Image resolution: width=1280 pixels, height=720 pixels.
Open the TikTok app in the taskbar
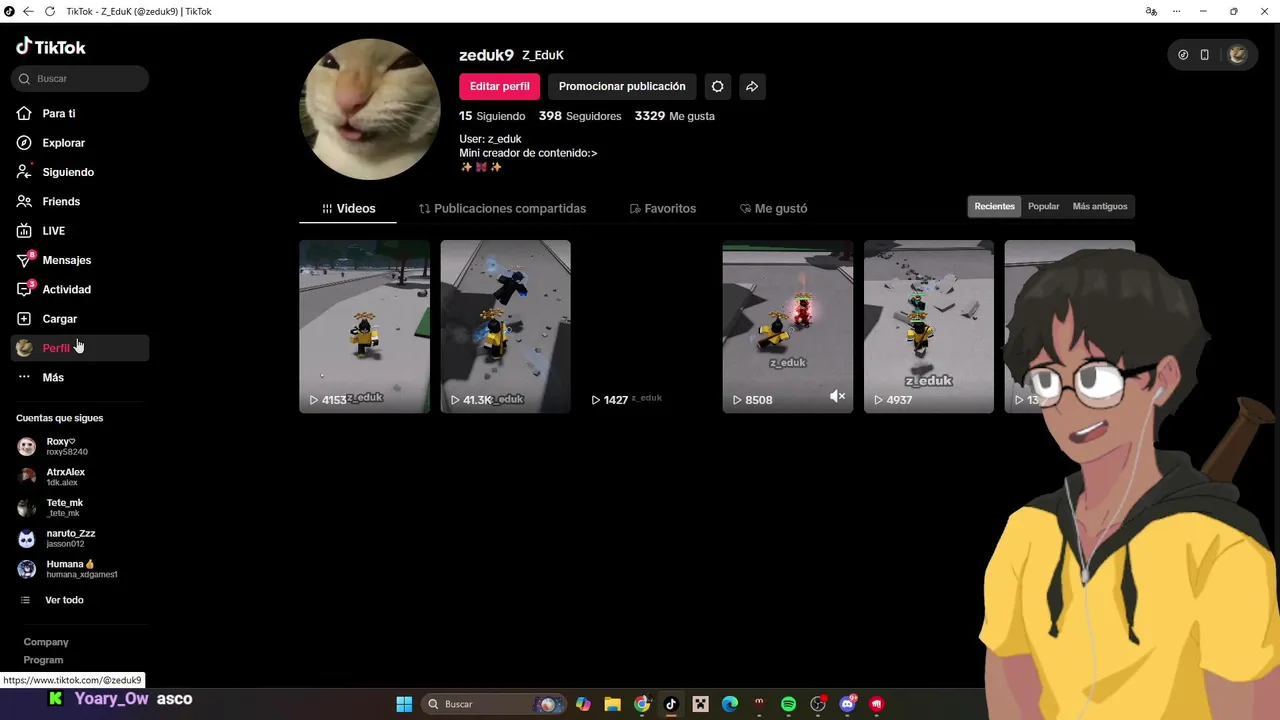tap(671, 704)
